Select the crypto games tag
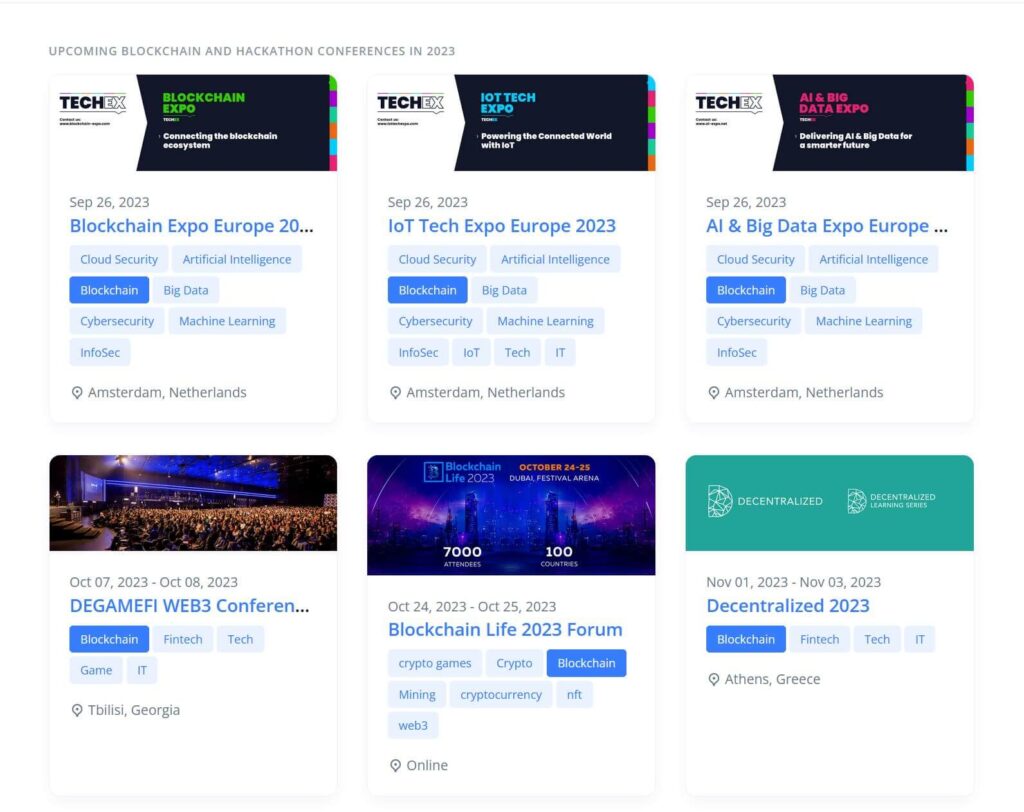 pyautogui.click(x=435, y=663)
